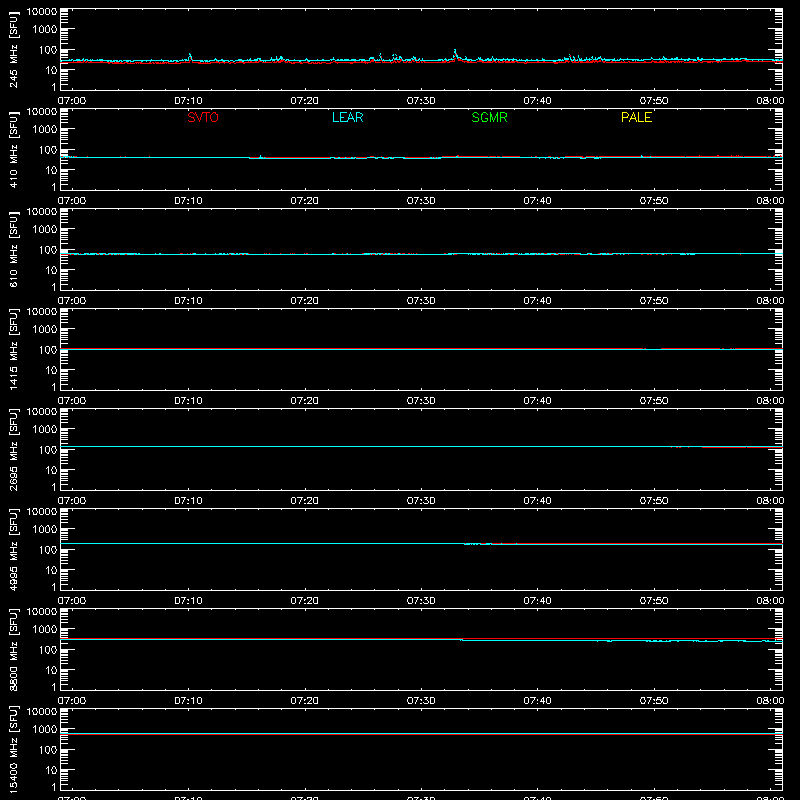Click 07:00 tick label below 610 MHz panel

click(x=72, y=301)
